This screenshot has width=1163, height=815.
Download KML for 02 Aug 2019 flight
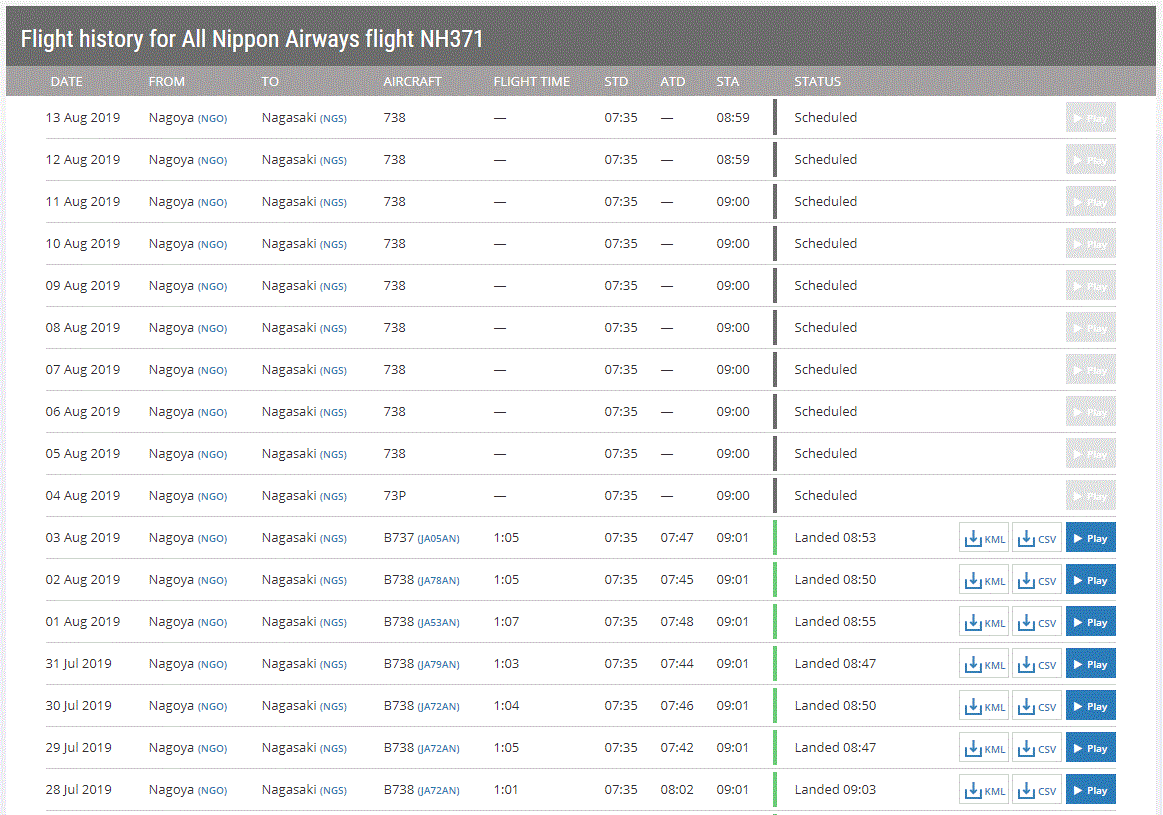[x=984, y=580]
